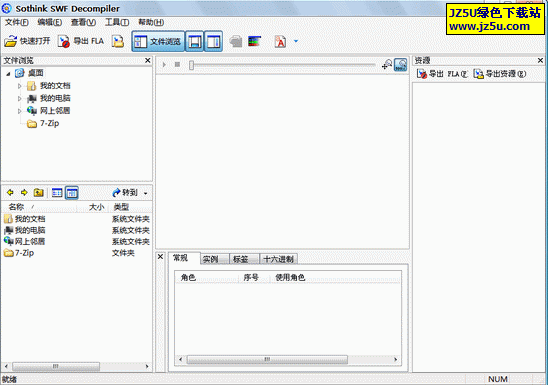Open the 查看(V) menu
Image resolution: width=548 pixels, height=385 pixels.
click(83, 22)
